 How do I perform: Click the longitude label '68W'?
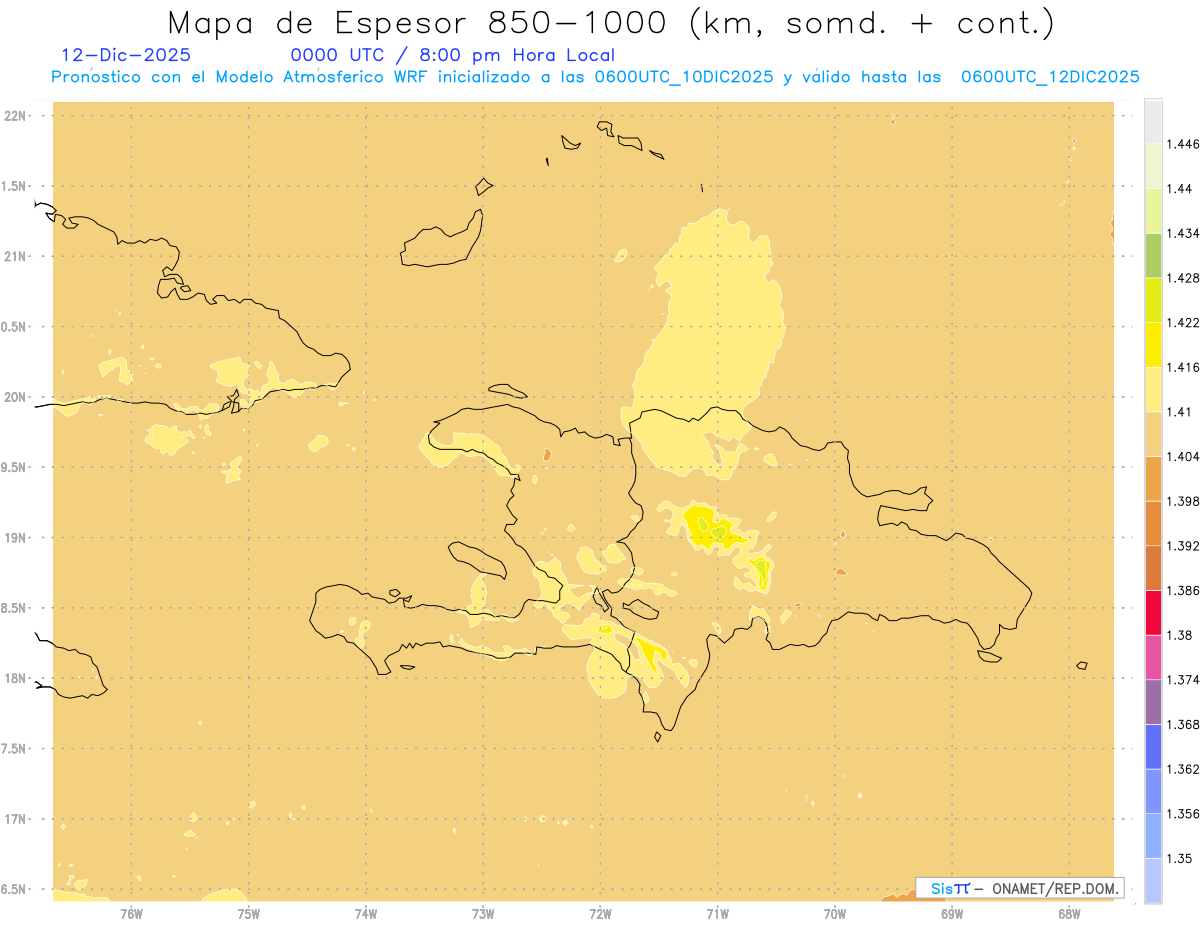point(1069,913)
